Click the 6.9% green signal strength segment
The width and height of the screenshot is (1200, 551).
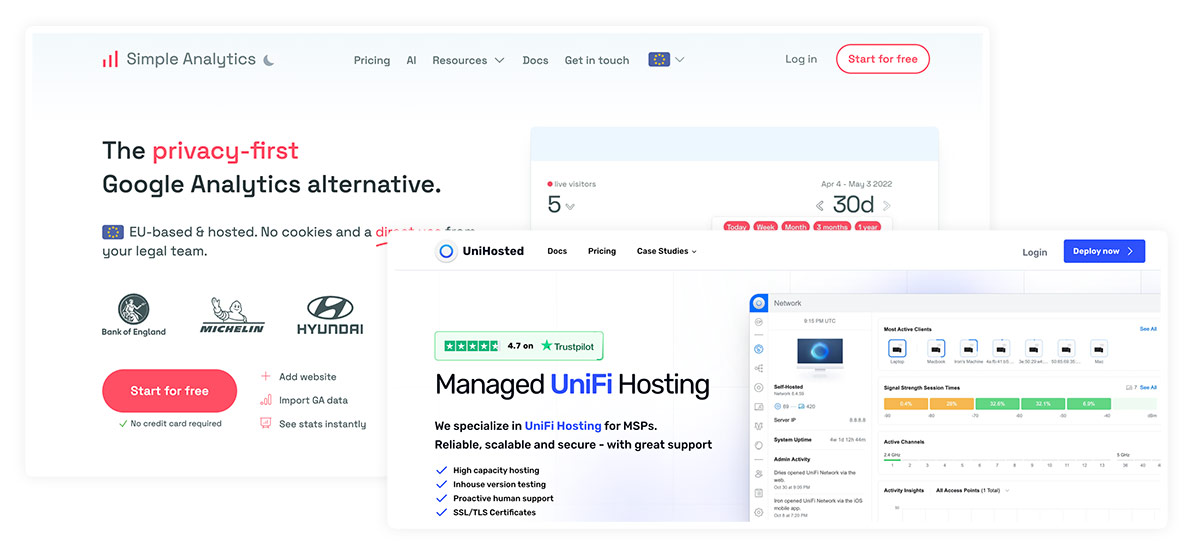pos(1088,403)
